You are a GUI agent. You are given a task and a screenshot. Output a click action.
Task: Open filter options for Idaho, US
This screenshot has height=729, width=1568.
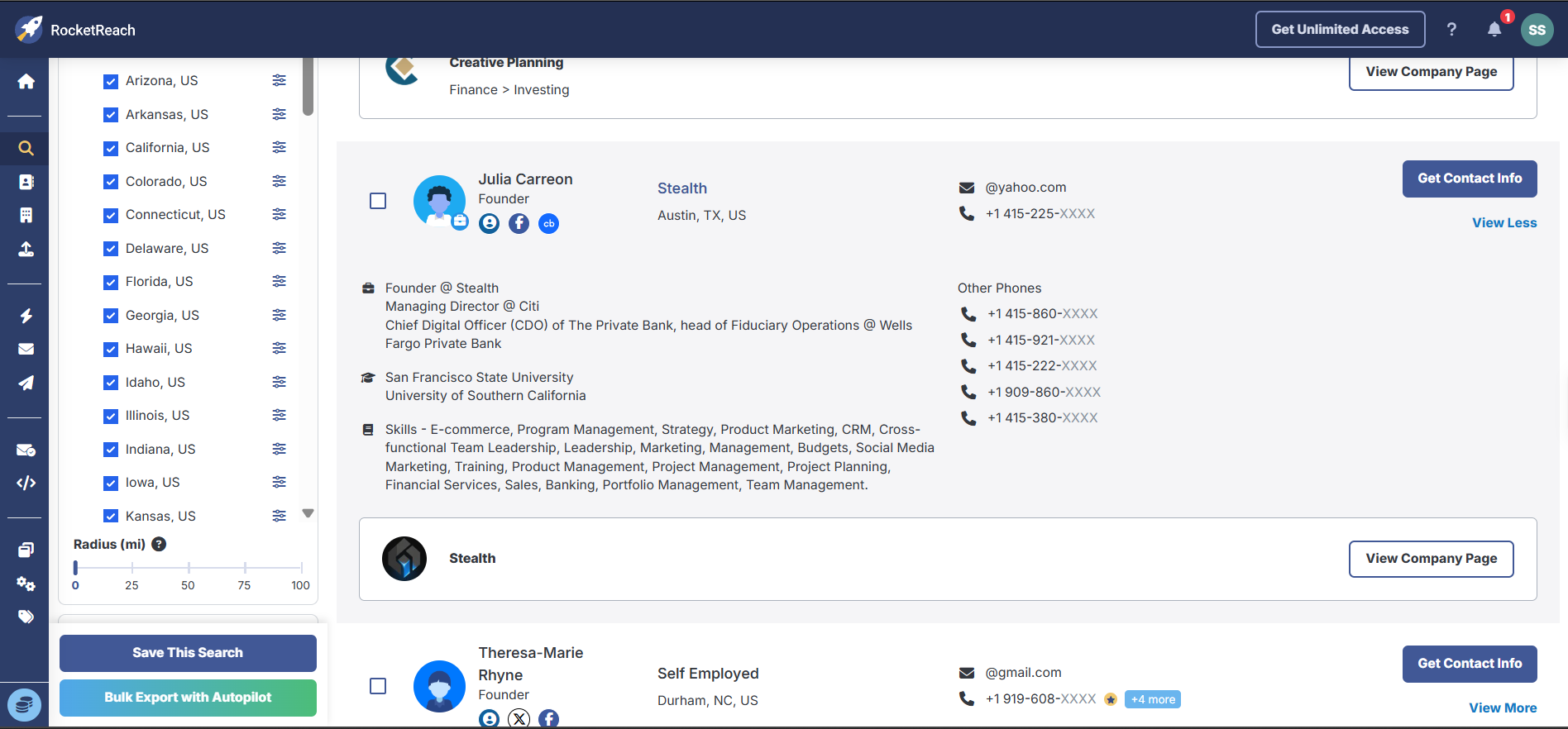(280, 382)
